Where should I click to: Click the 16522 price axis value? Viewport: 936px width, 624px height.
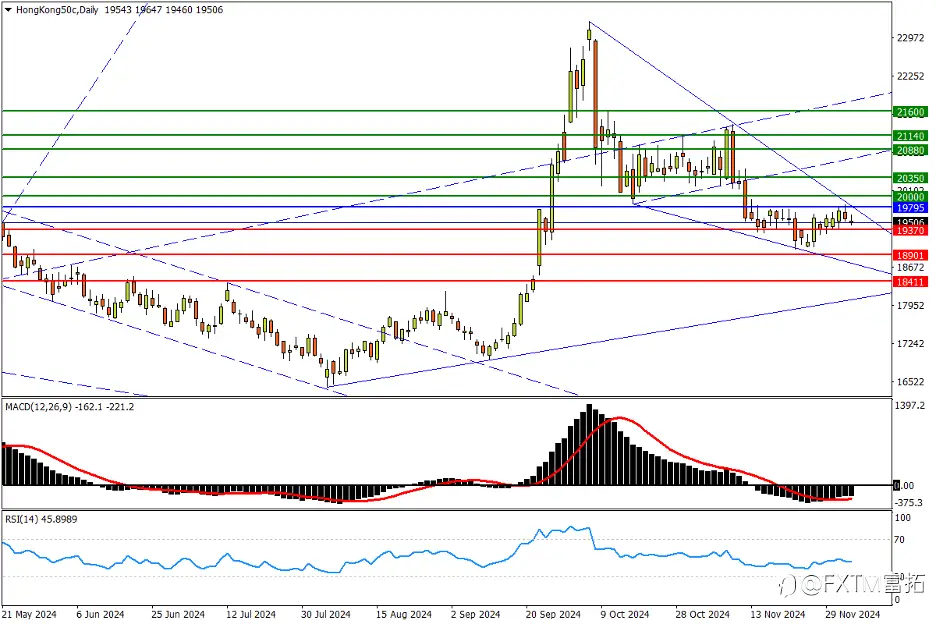click(910, 382)
